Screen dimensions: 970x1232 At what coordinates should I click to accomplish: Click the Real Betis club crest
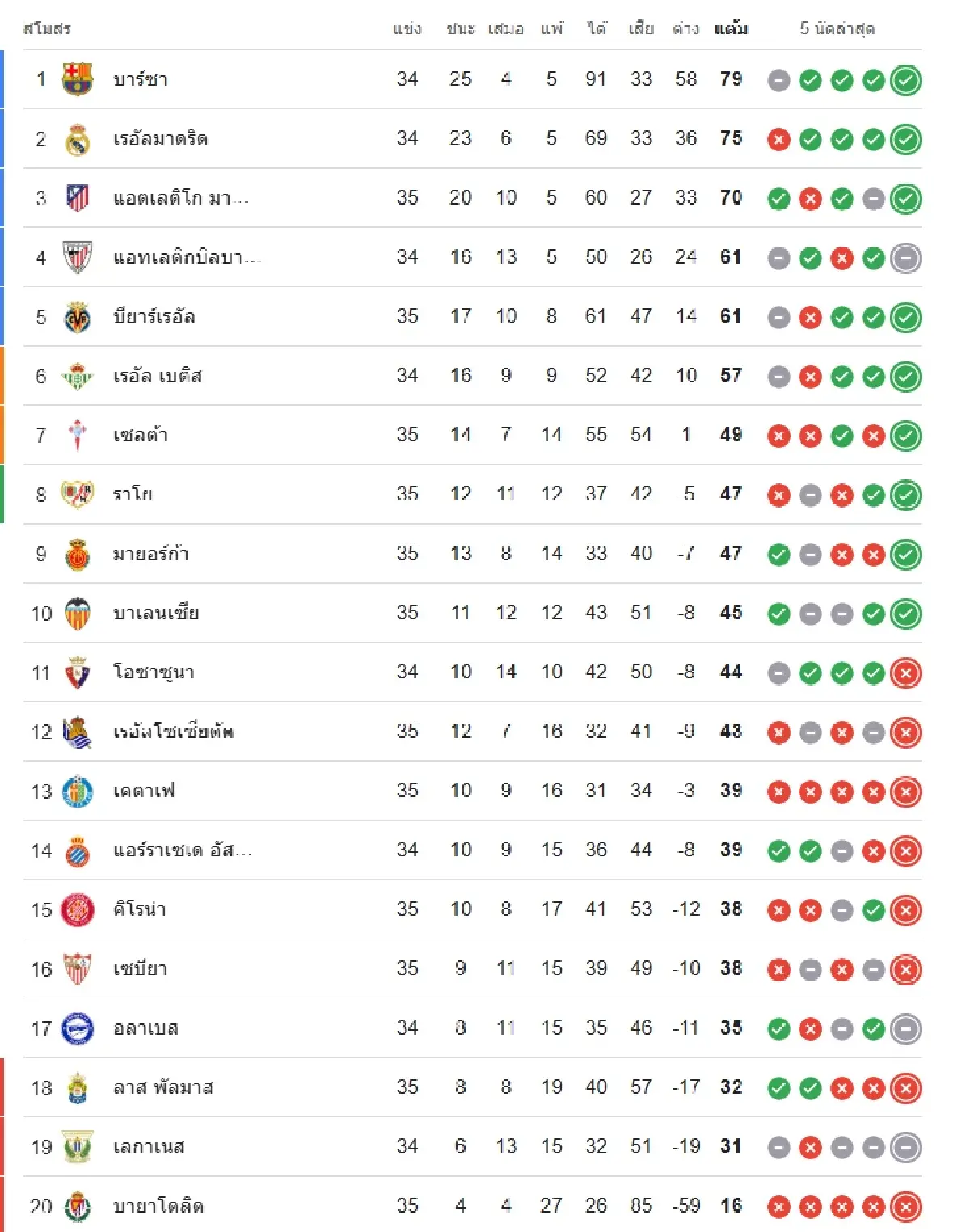click(78, 376)
